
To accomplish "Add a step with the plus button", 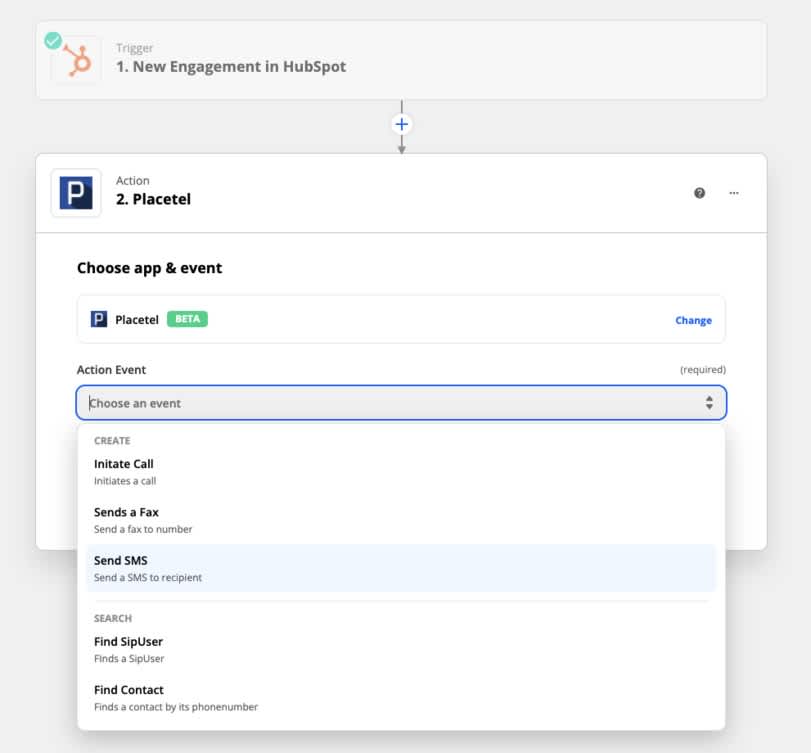I will [401, 124].
